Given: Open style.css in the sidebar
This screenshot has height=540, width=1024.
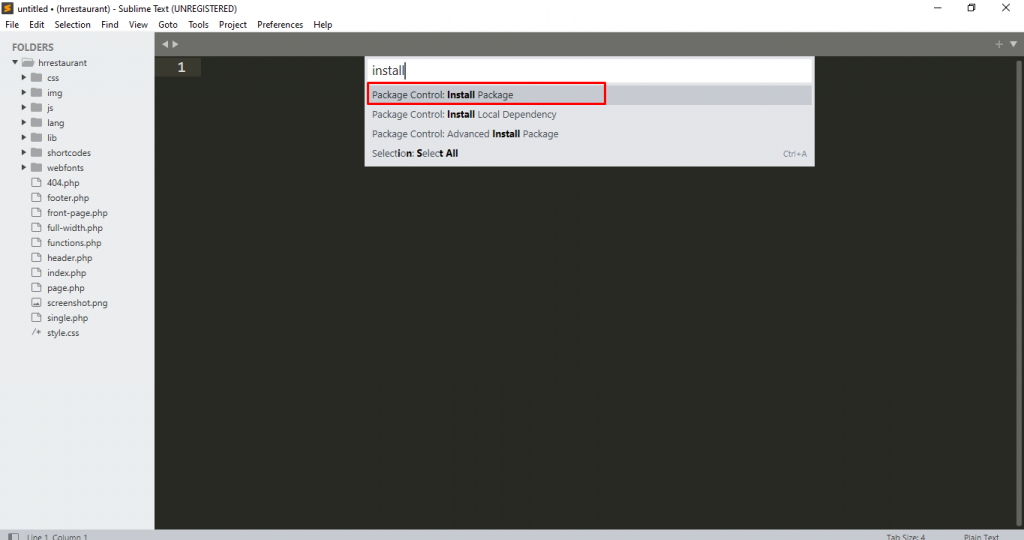Looking at the screenshot, I should (62, 332).
